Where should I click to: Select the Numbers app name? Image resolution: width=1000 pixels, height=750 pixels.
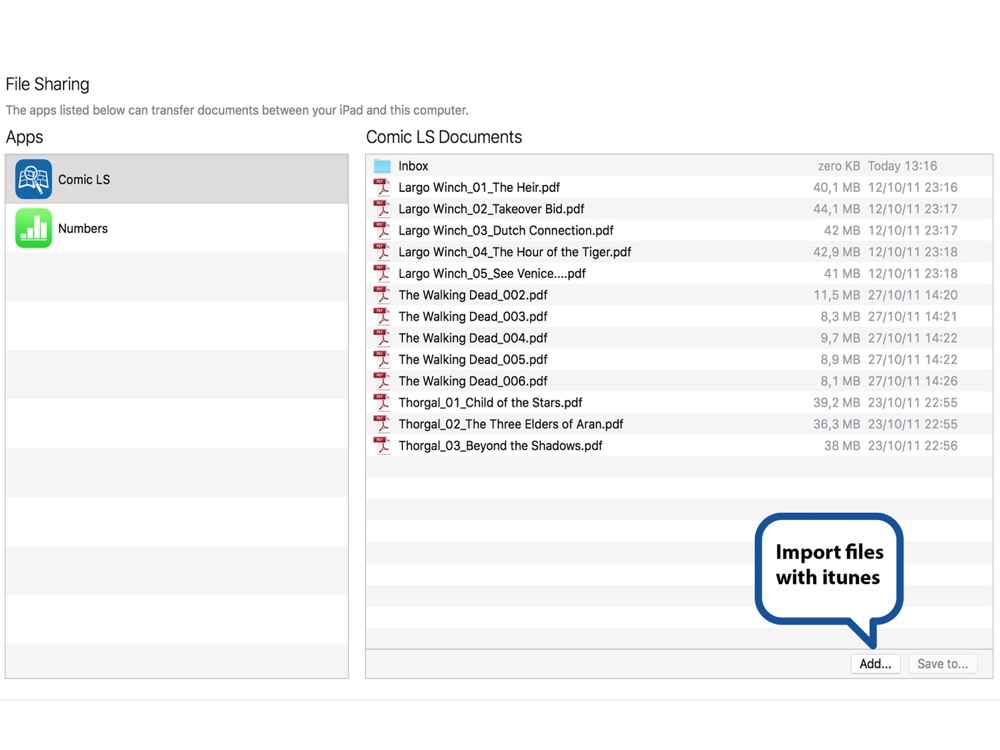coord(83,228)
